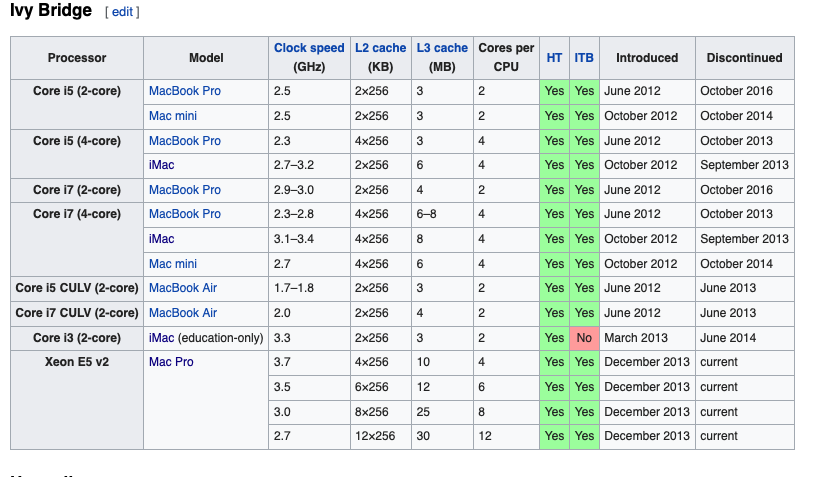Open the L3 cache header link

pyautogui.click(x=442, y=48)
